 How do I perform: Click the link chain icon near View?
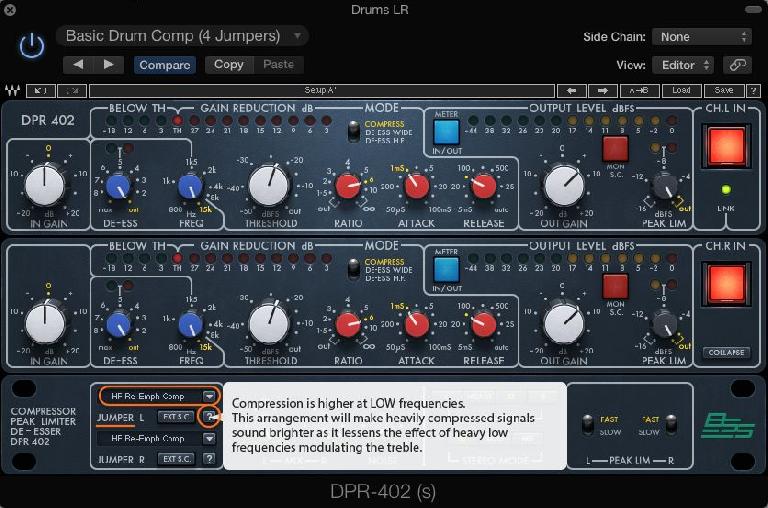click(737, 65)
